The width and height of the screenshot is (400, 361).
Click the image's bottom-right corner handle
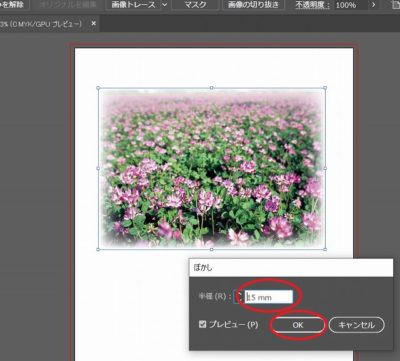325,249
